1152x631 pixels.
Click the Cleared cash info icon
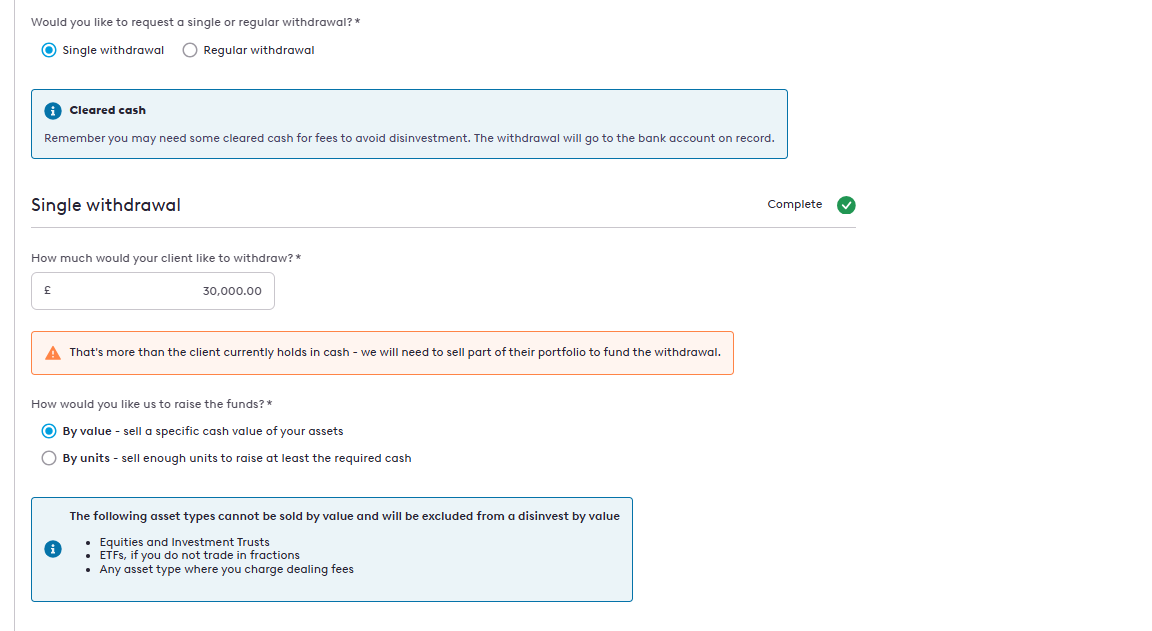52,110
